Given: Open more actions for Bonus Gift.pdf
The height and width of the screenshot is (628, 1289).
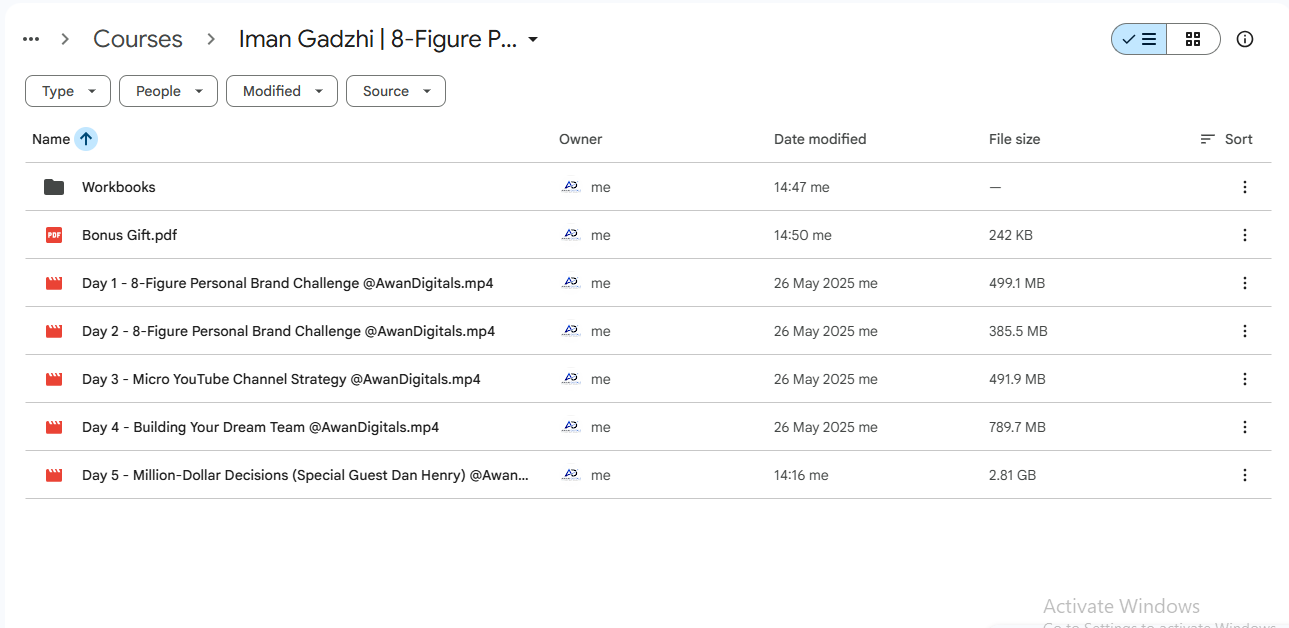Looking at the screenshot, I should point(1245,235).
